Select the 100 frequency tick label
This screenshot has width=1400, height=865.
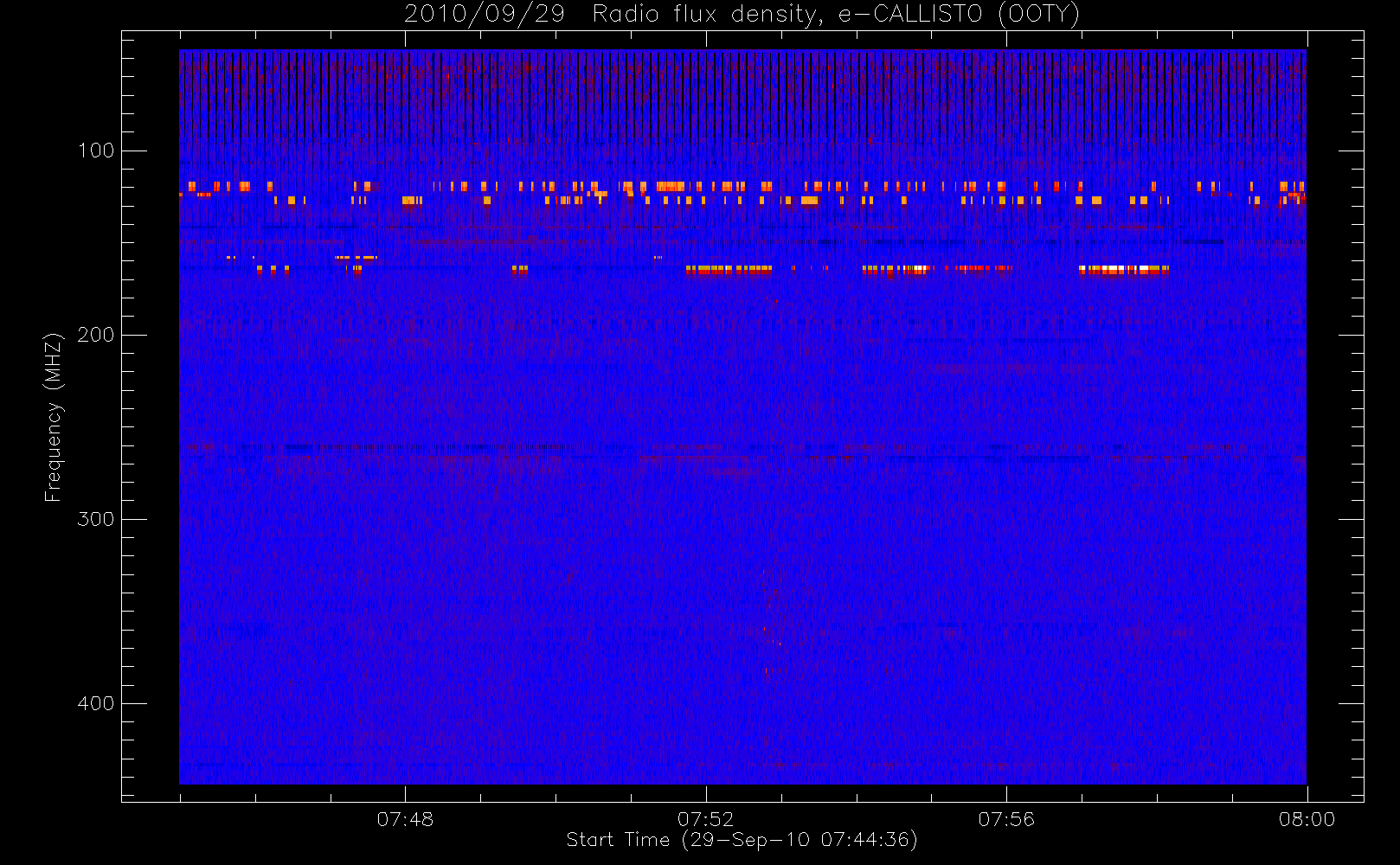pyautogui.click(x=96, y=151)
